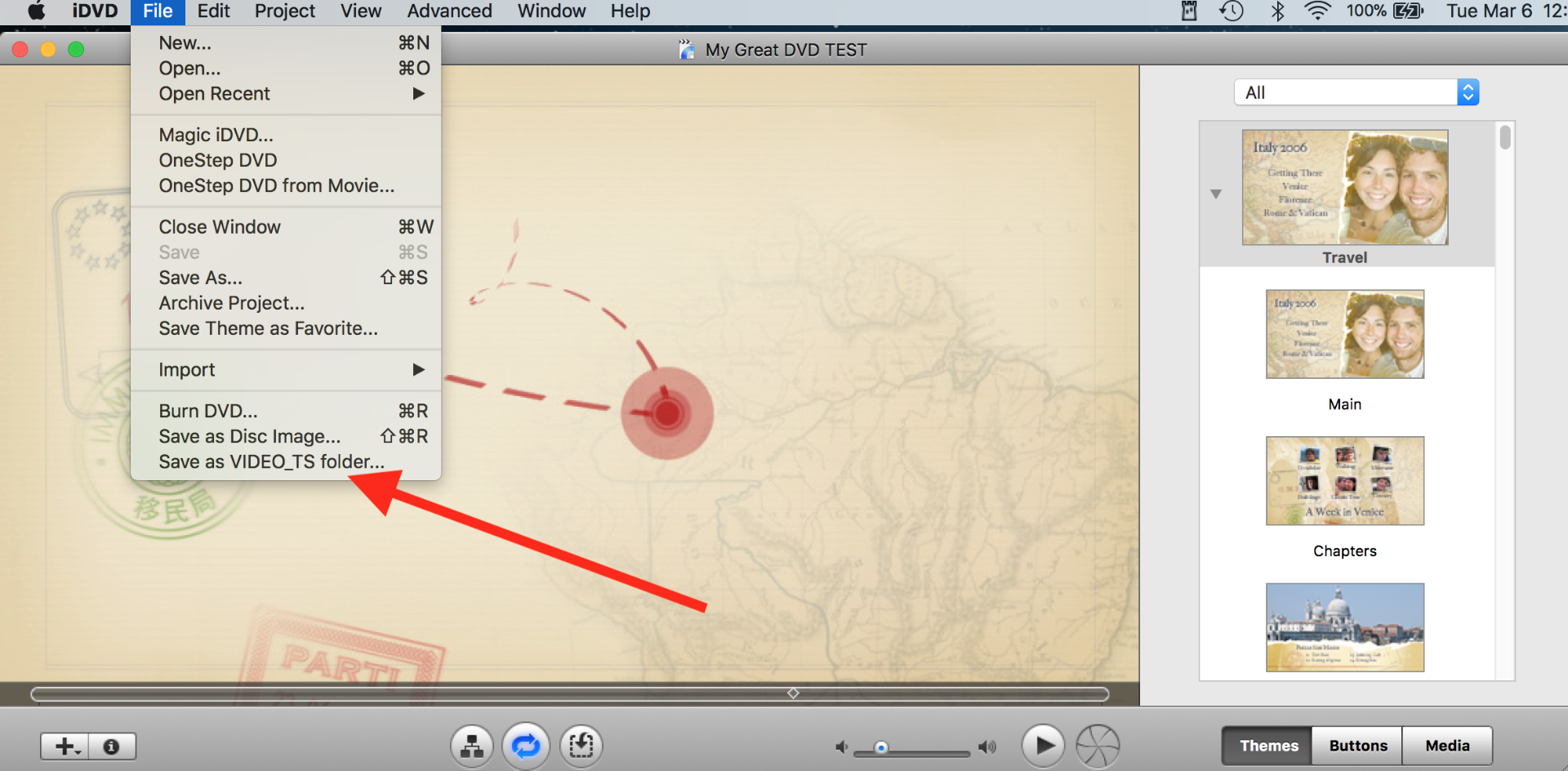
Task: Open the Edit menu
Action: [213, 11]
